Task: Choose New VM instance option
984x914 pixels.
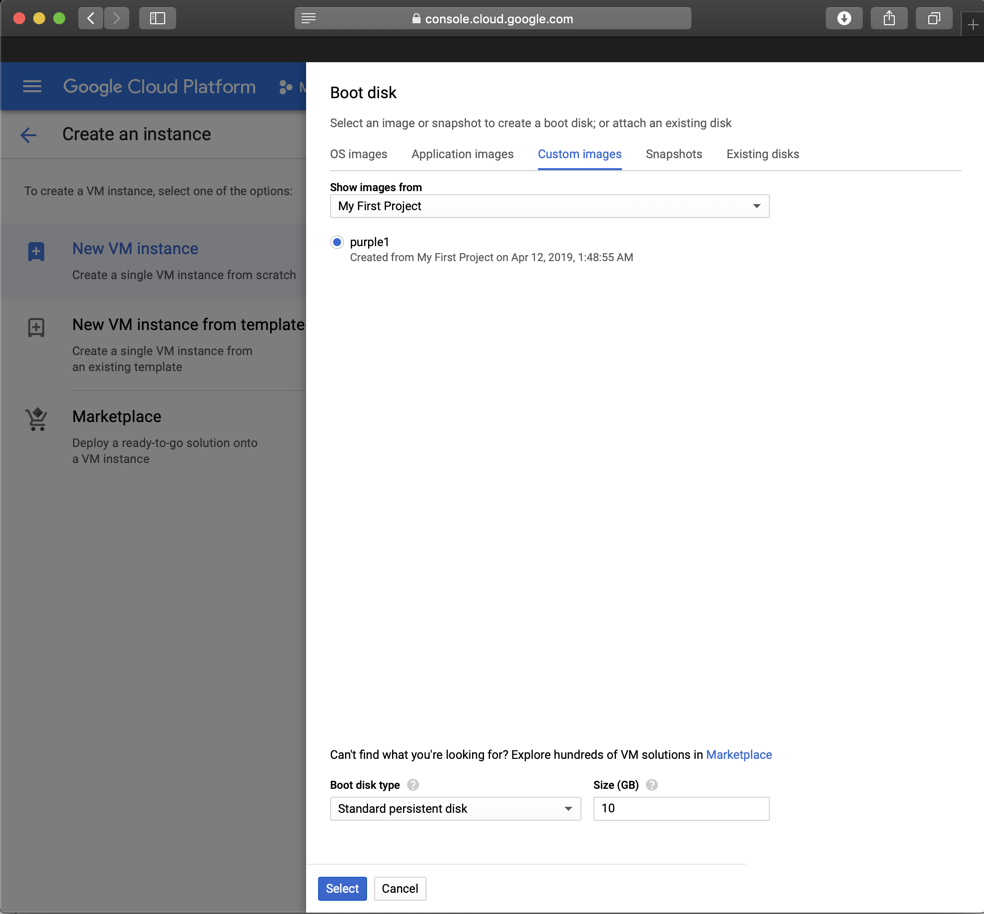Action: [x=153, y=261]
